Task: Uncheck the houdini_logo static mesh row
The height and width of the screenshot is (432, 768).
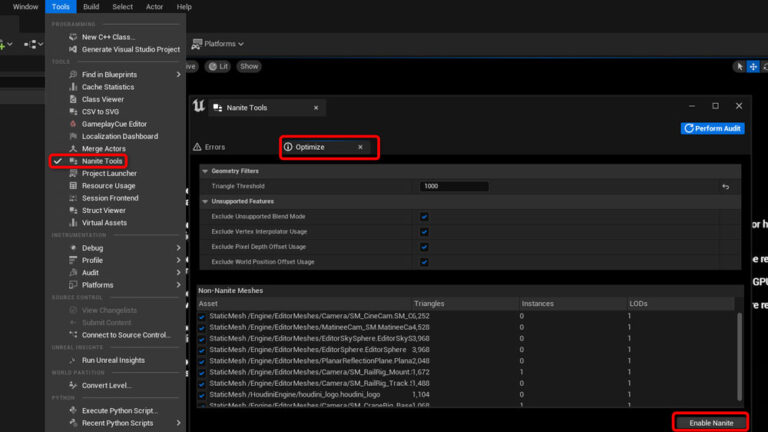Action: [203, 395]
